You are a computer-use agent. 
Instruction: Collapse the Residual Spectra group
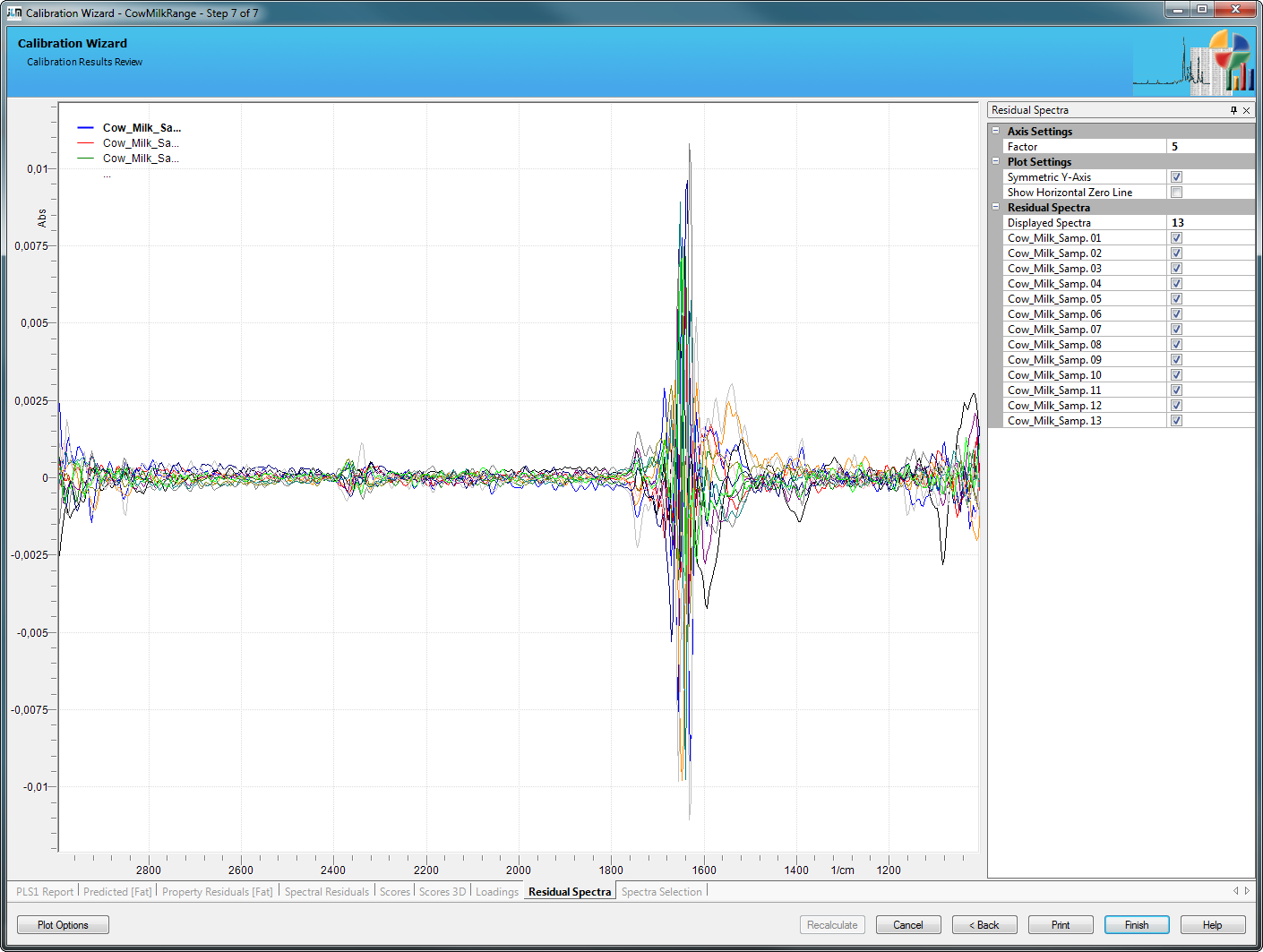pyautogui.click(x=995, y=207)
